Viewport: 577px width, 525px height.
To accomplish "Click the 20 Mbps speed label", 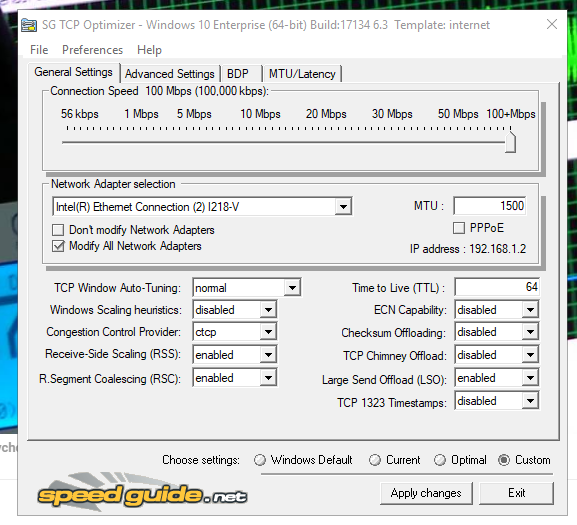I will 326,114.
